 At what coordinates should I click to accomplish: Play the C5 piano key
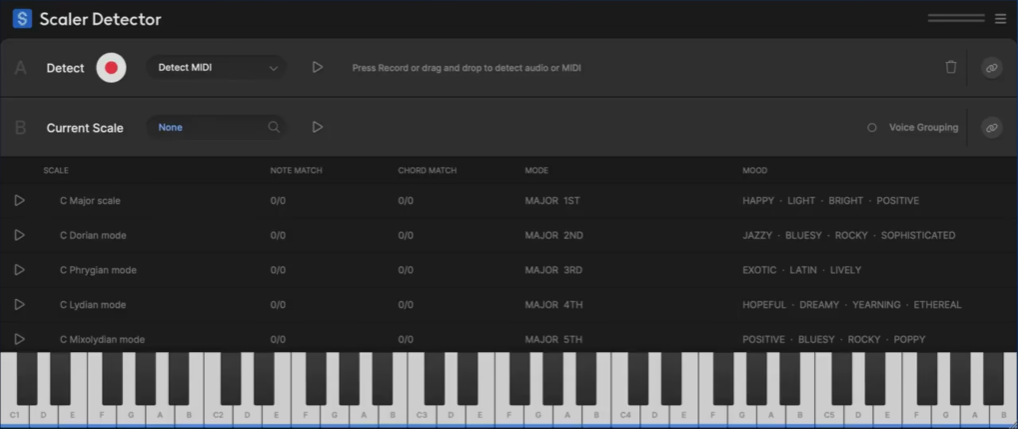pyautogui.click(x=829, y=414)
